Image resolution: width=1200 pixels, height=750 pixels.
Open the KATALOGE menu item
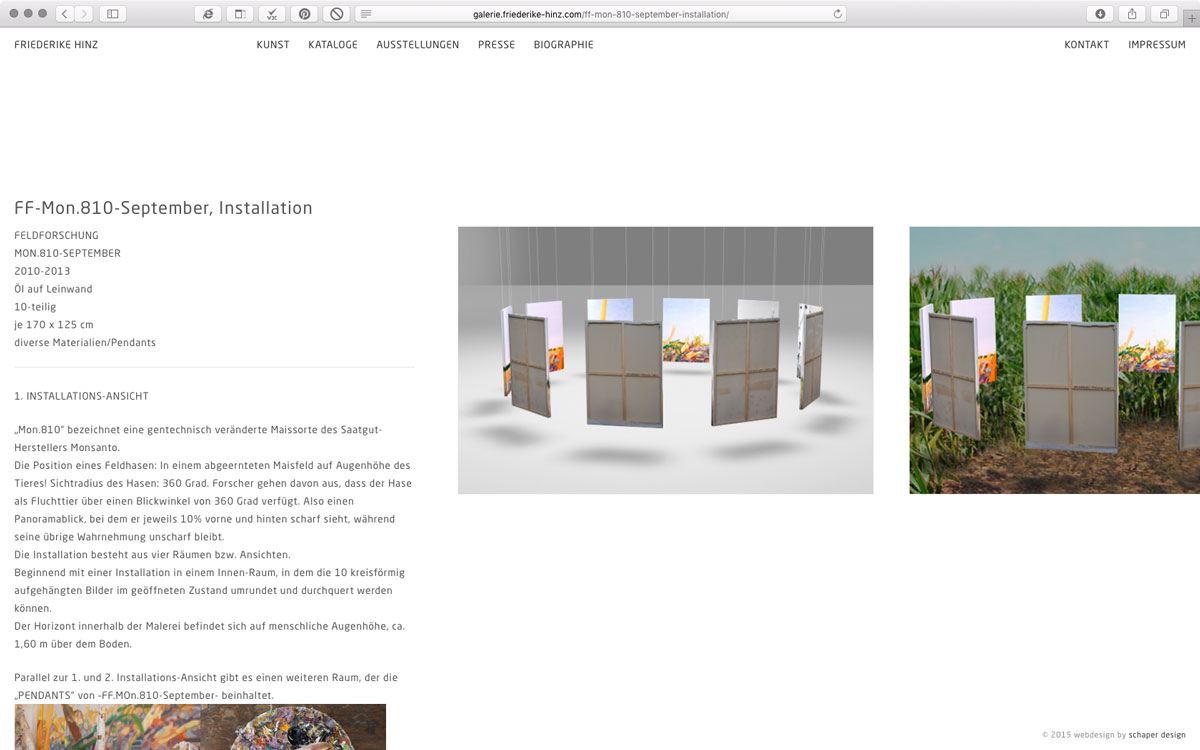(333, 45)
